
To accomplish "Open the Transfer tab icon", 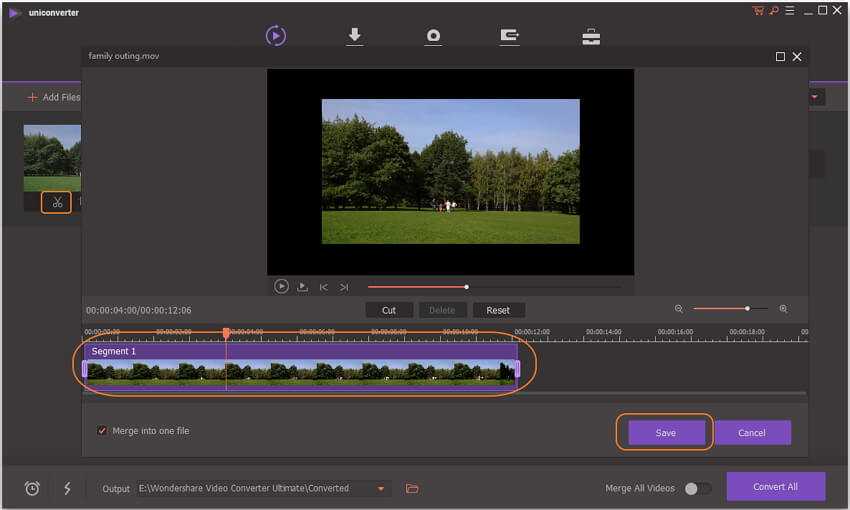I will click(x=510, y=36).
